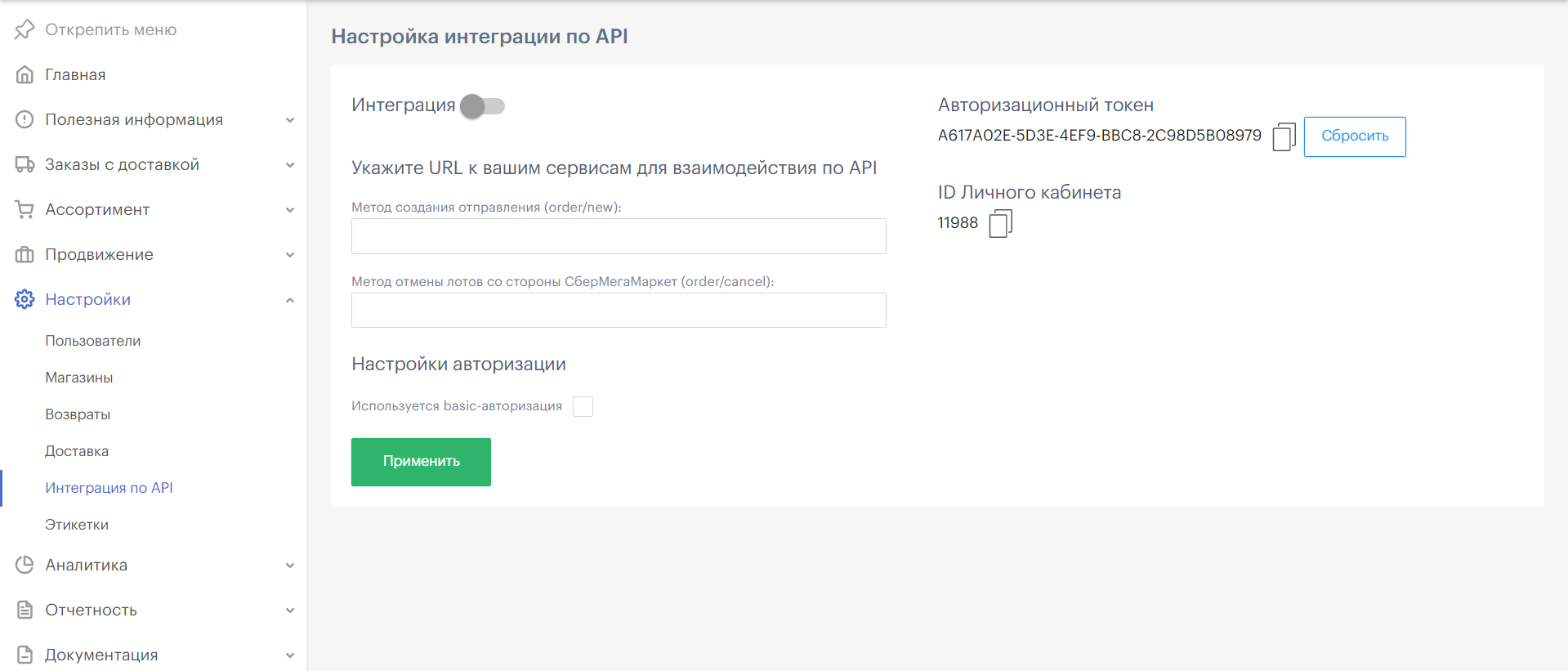
Task: Click the truck icon beside Заказы с доставкой
Action: 25,164
